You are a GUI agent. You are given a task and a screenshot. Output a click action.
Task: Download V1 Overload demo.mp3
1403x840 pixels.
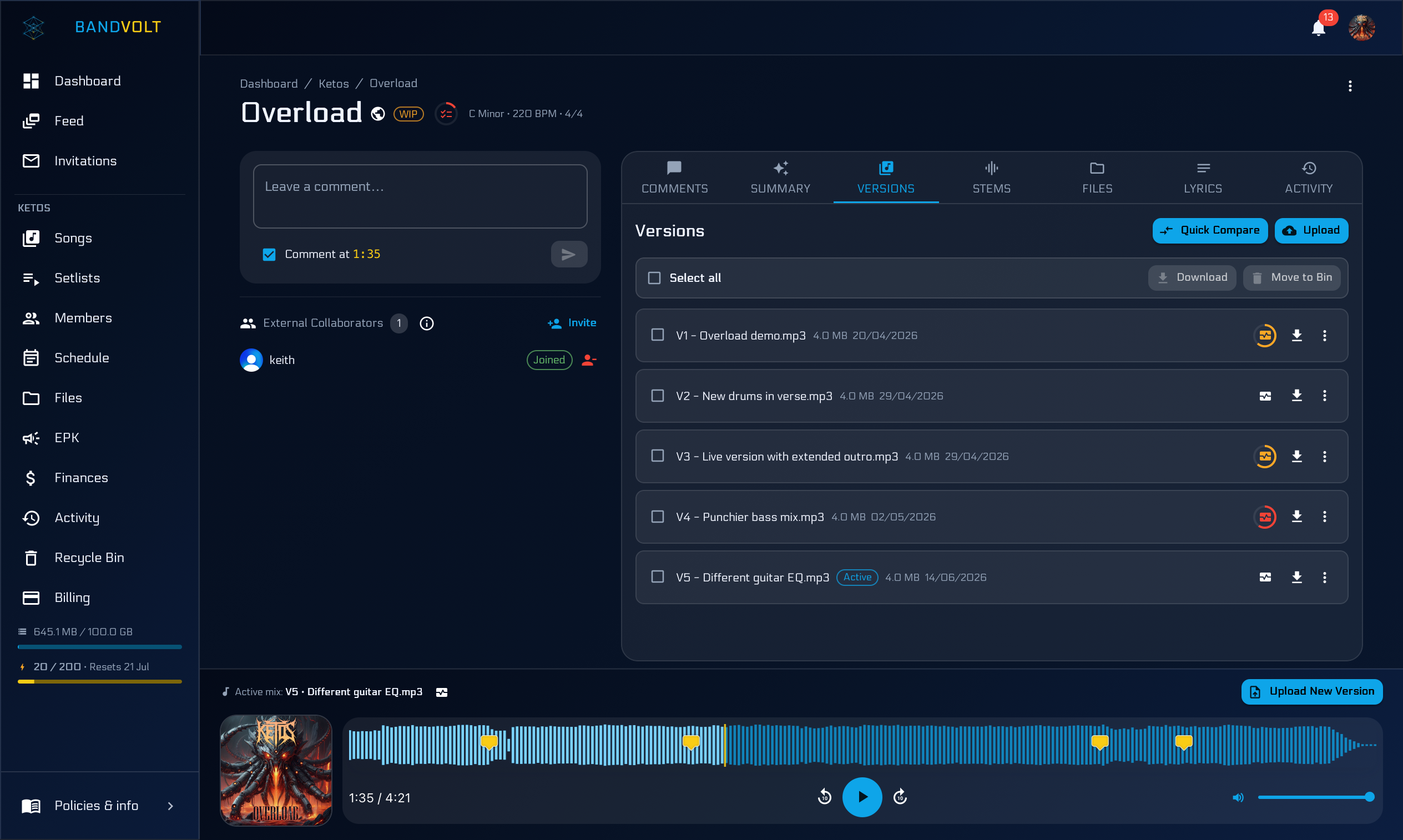point(1296,336)
